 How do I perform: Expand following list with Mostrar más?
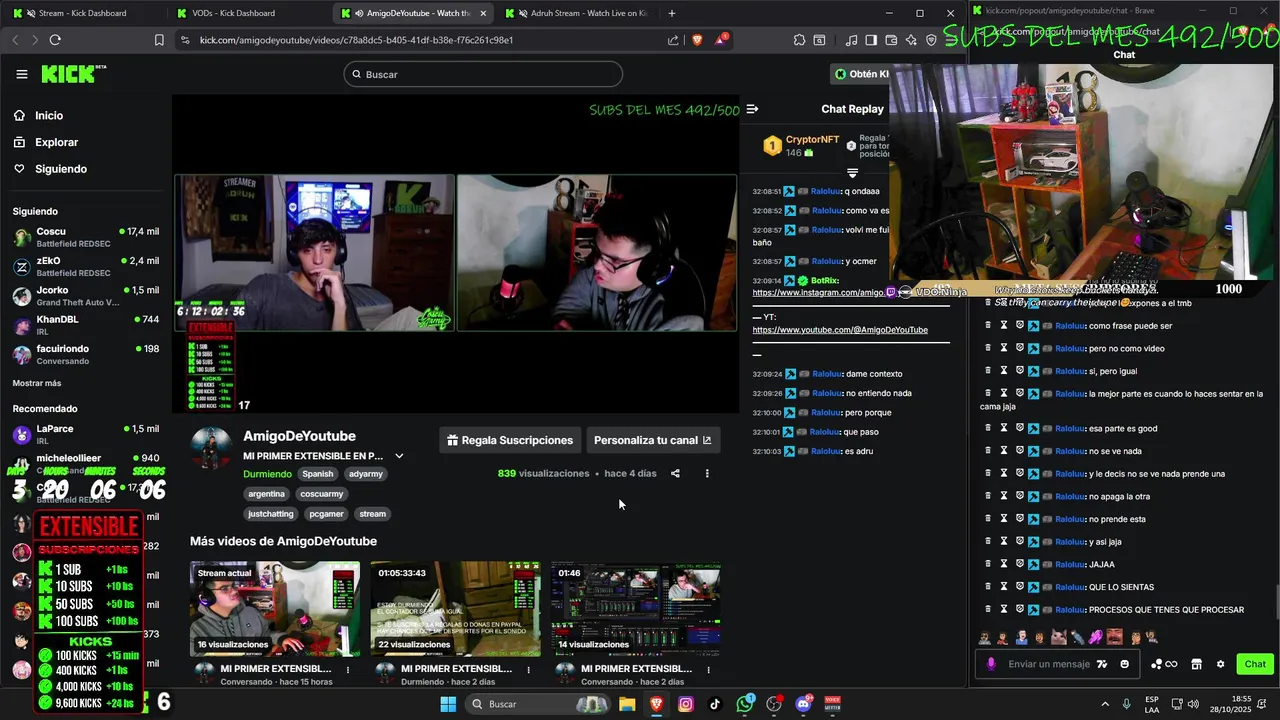(37, 383)
